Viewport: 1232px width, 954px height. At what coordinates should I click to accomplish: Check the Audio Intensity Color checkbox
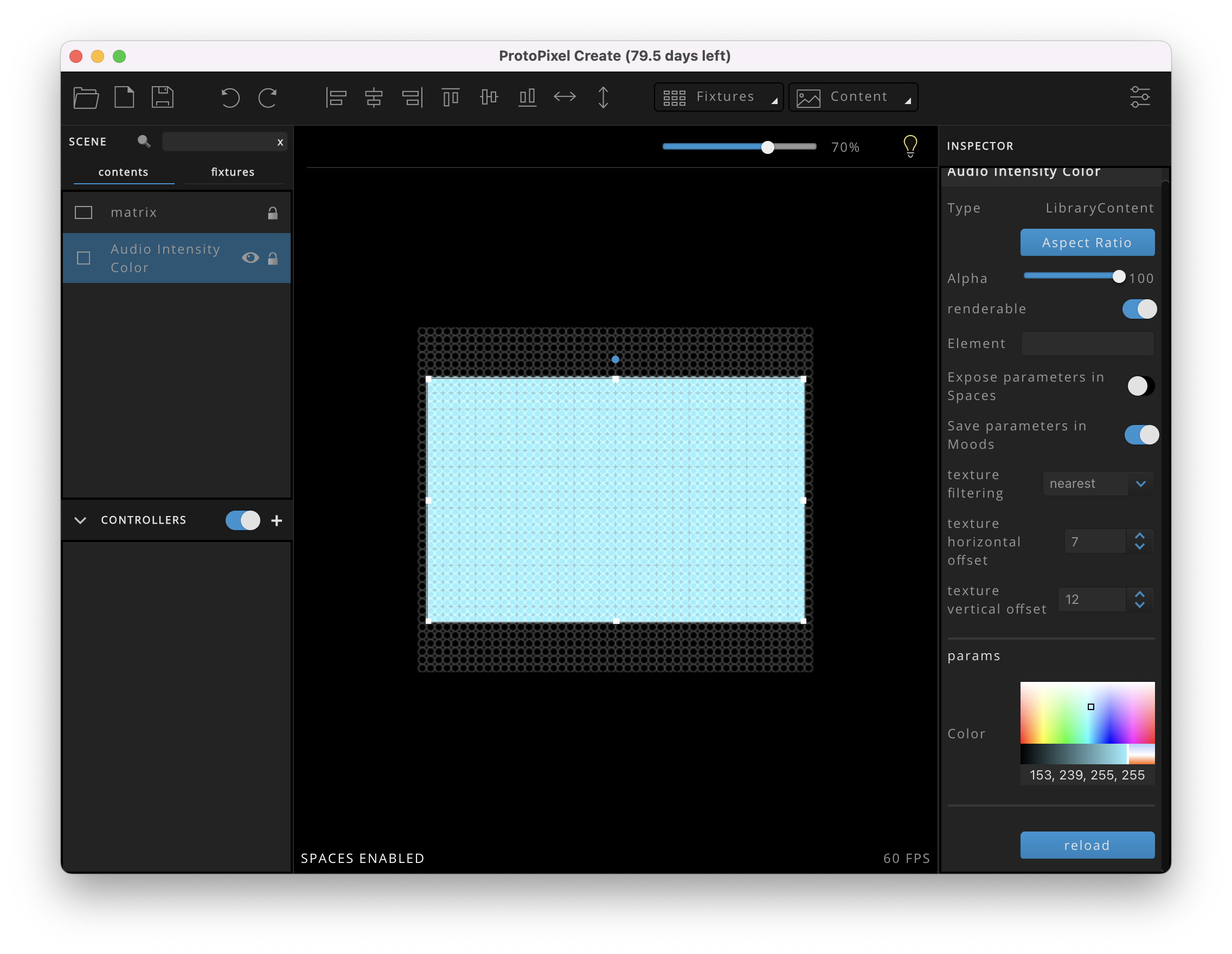tap(84, 258)
